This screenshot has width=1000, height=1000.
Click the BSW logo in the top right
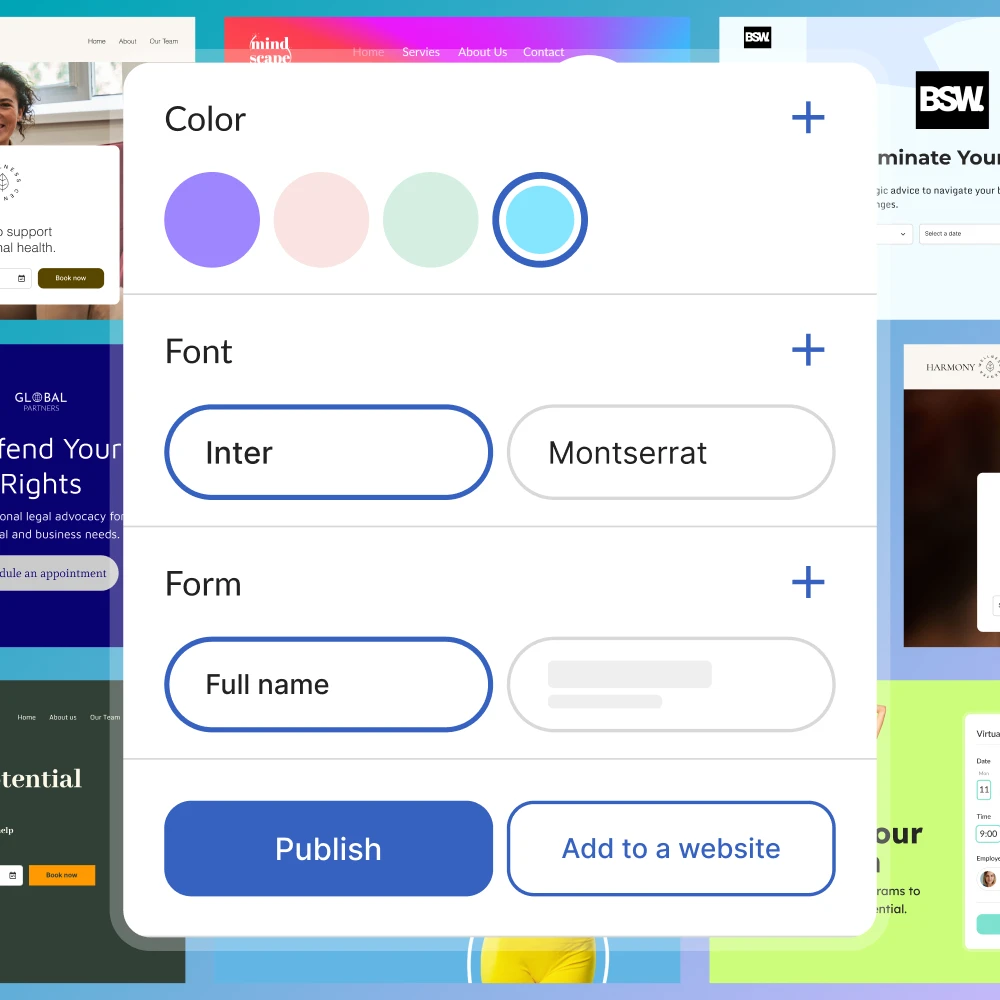pos(951,100)
